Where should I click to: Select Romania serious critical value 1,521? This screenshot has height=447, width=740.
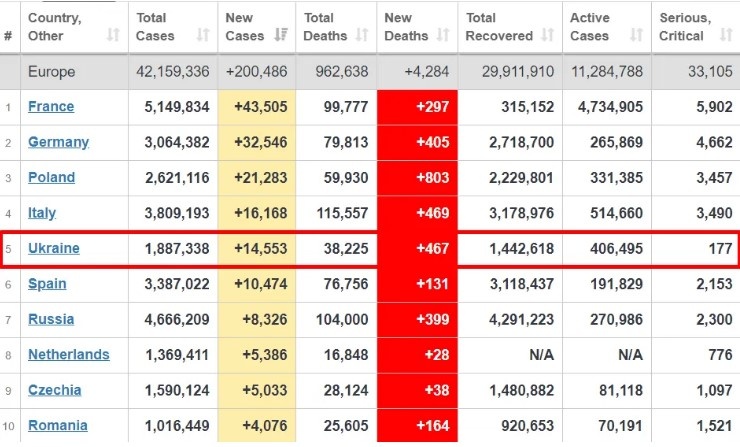click(x=715, y=425)
